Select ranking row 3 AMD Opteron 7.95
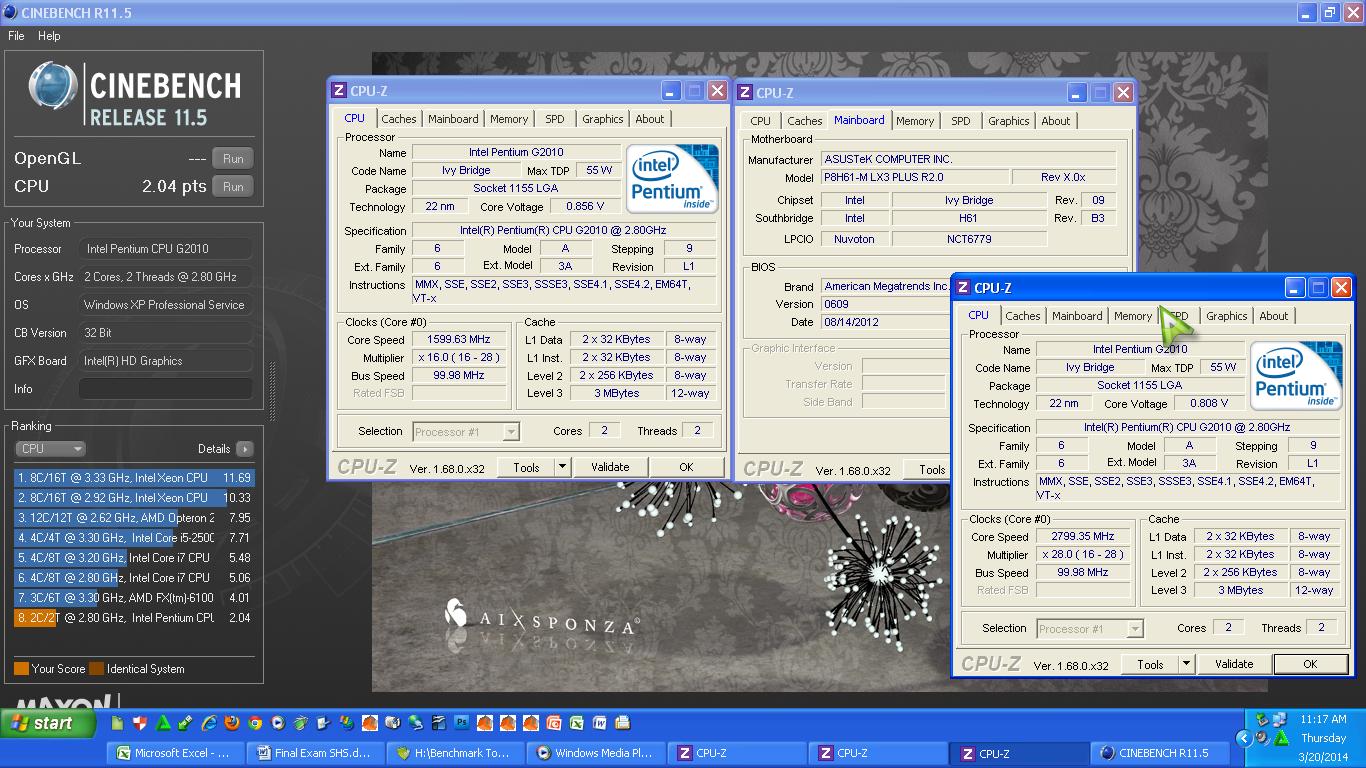Viewport: 1366px width, 768px height. (x=134, y=518)
